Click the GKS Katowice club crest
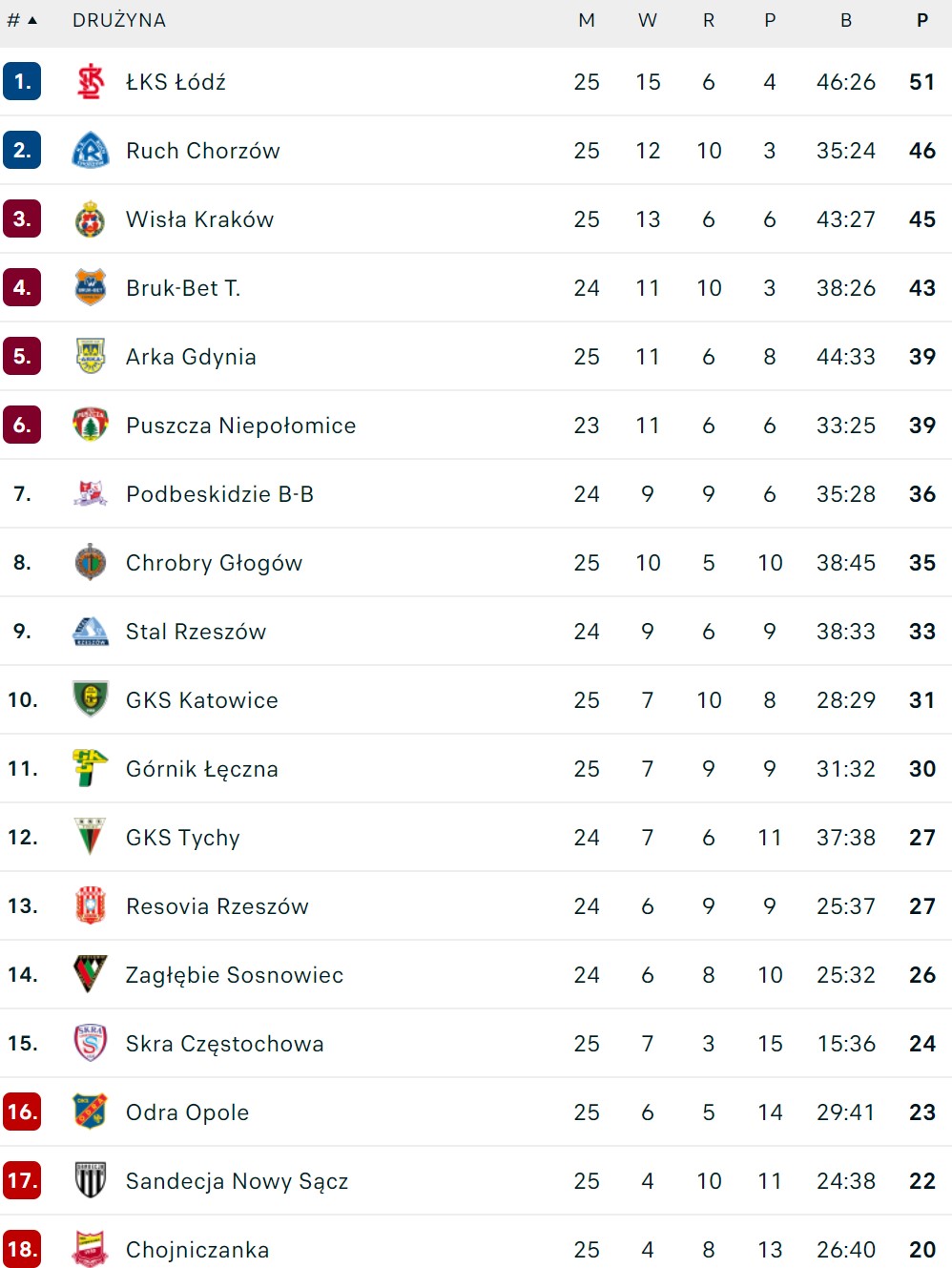 click(x=91, y=700)
